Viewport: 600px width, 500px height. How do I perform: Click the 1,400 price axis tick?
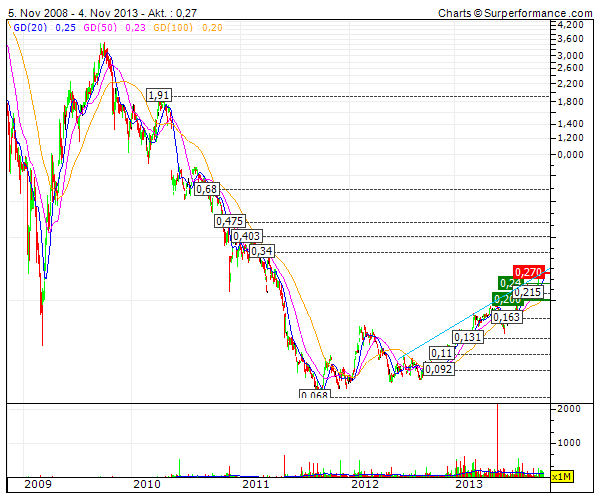[x=570, y=124]
